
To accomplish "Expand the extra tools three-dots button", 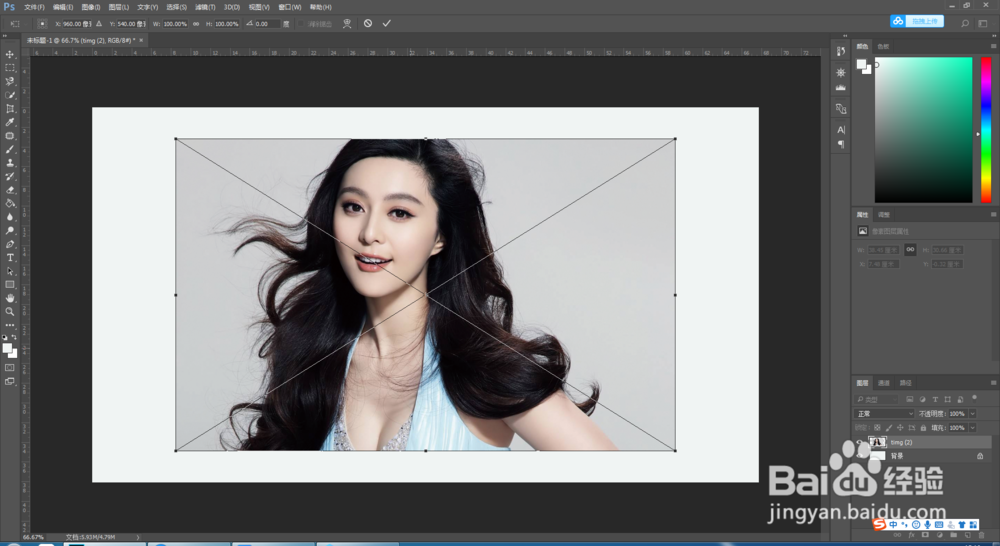I will tap(10, 325).
